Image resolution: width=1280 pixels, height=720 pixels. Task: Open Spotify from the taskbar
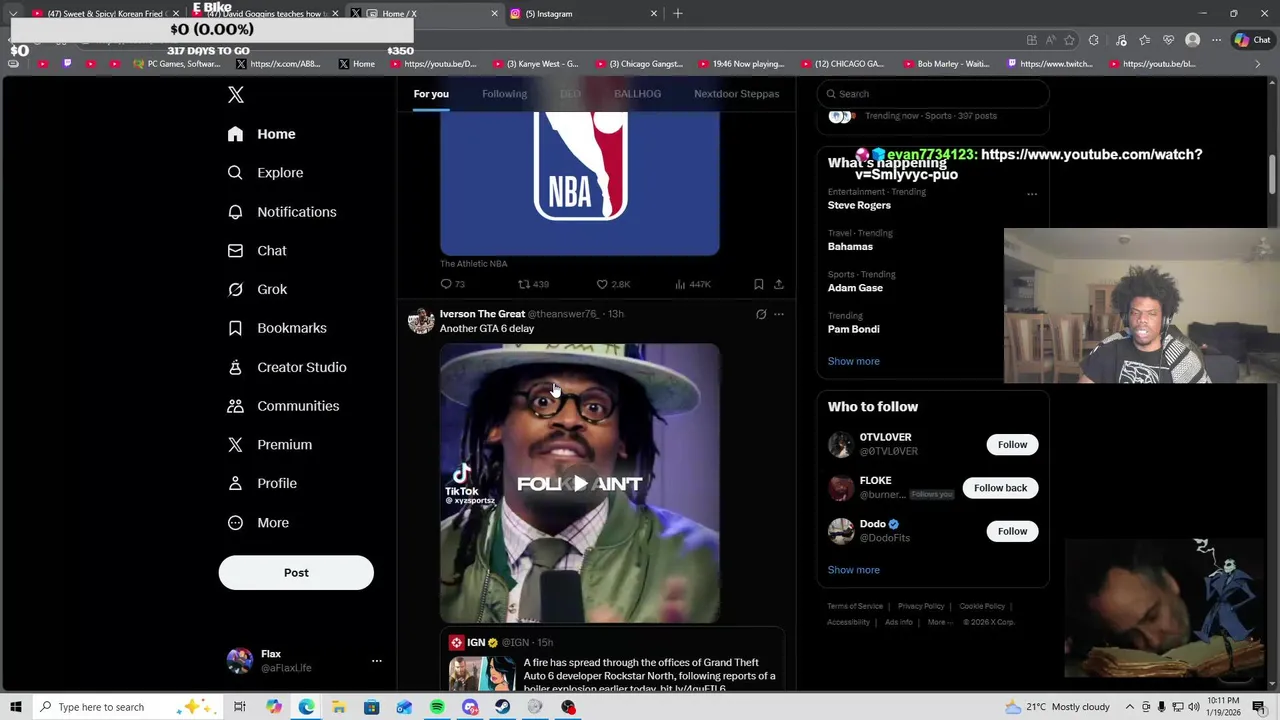[x=437, y=707]
